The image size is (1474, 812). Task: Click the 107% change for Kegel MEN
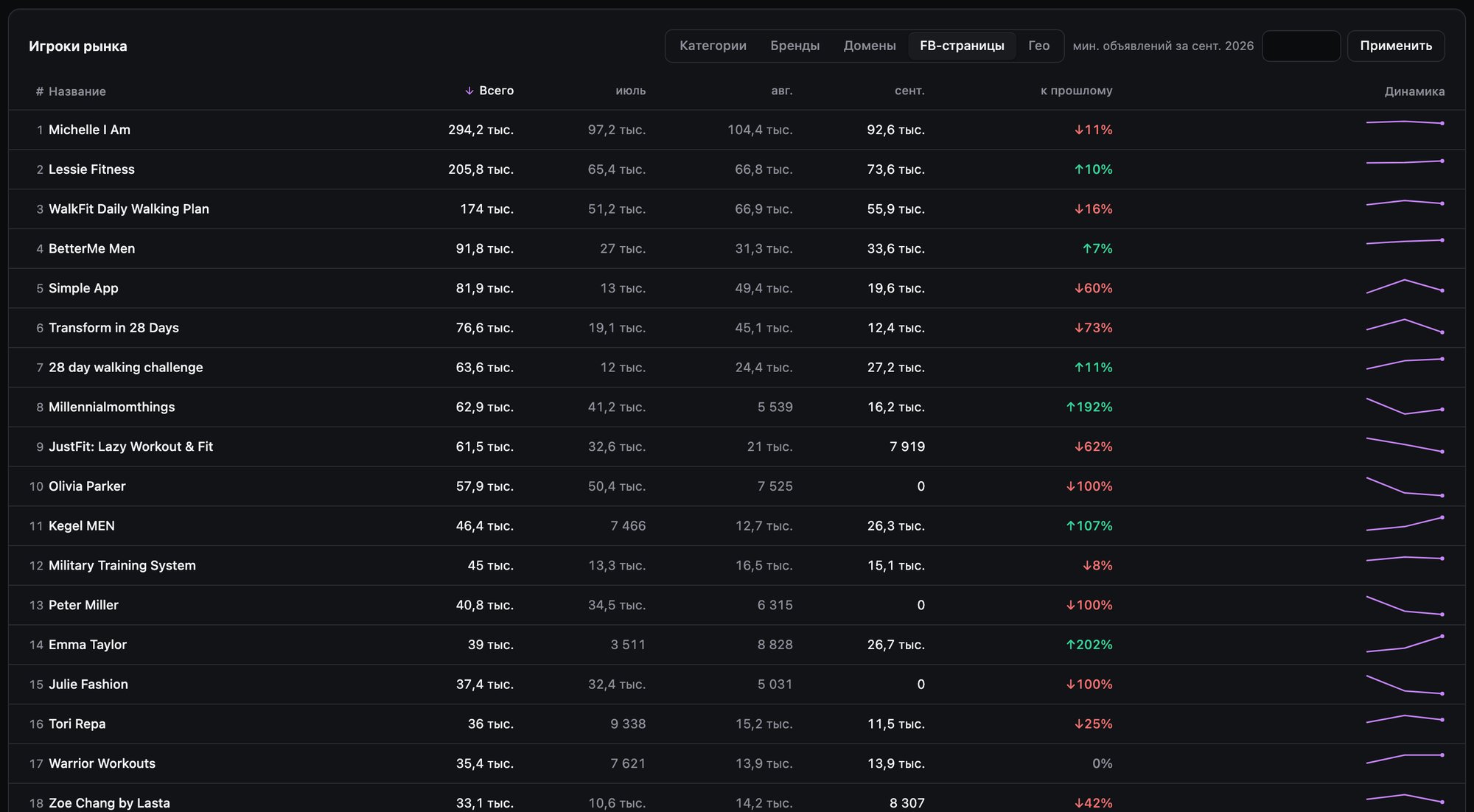pos(1089,526)
